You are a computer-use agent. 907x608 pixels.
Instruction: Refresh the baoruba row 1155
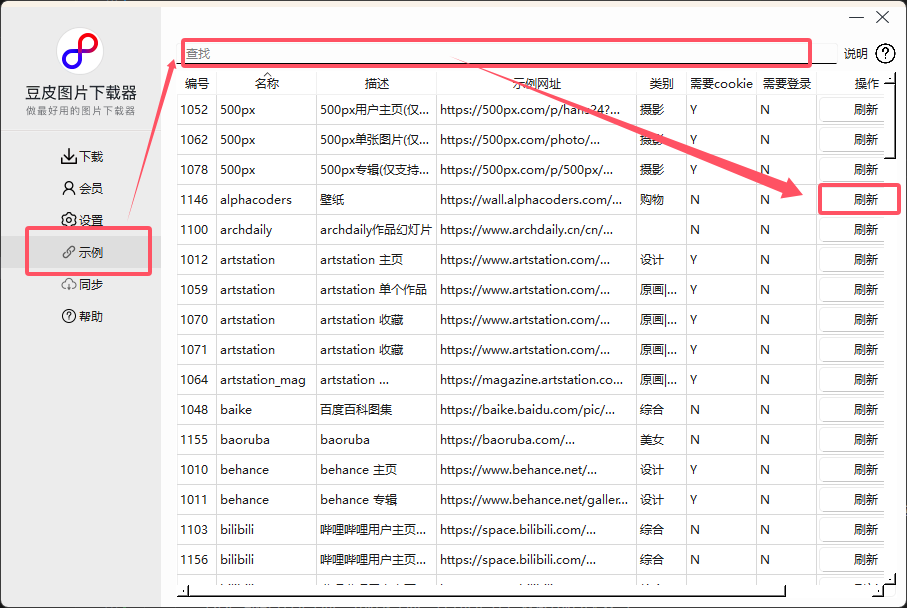point(852,440)
